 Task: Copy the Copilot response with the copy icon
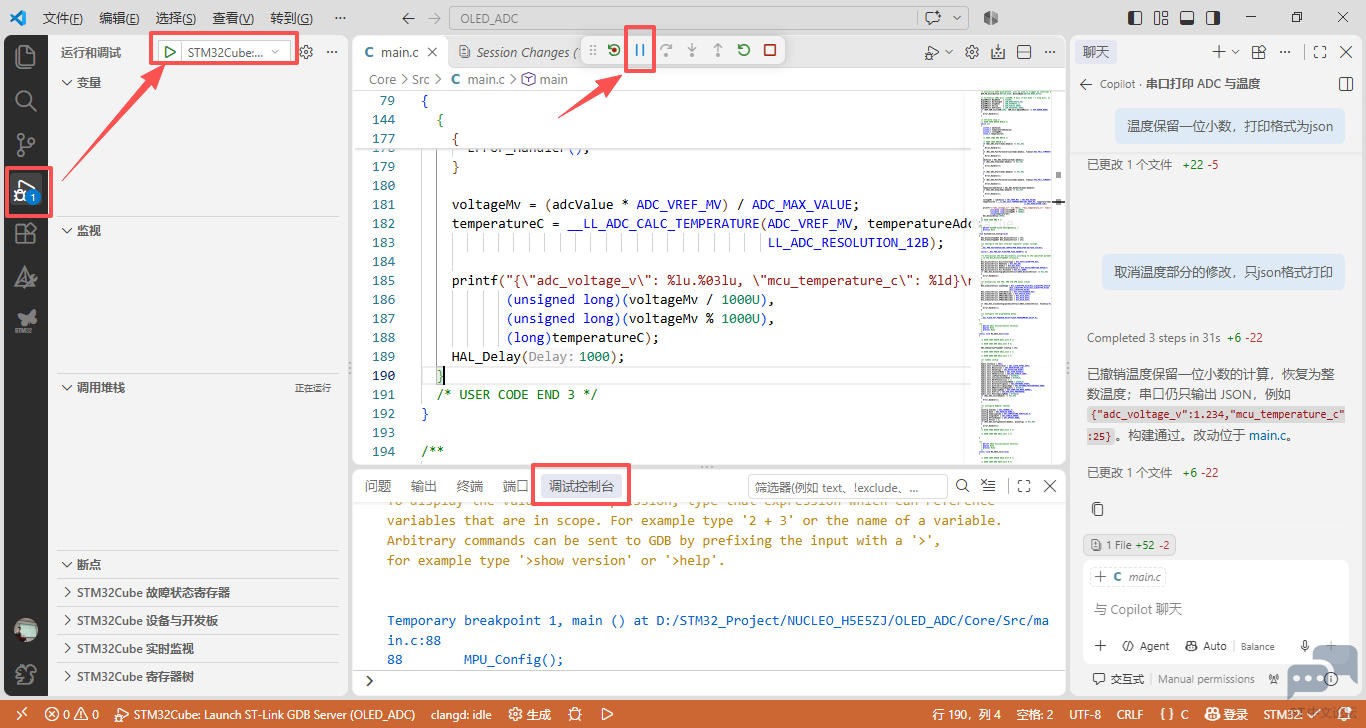[x=1098, y=509]
